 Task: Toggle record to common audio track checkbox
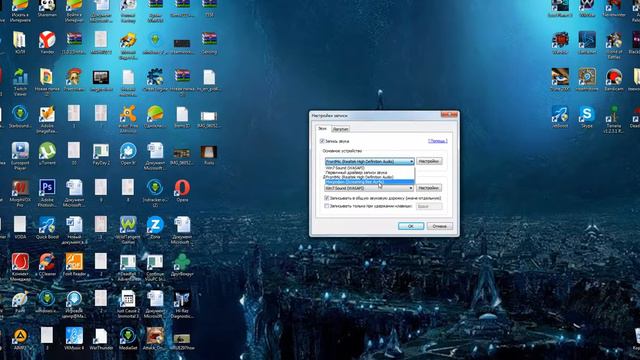tap(327, 198)
